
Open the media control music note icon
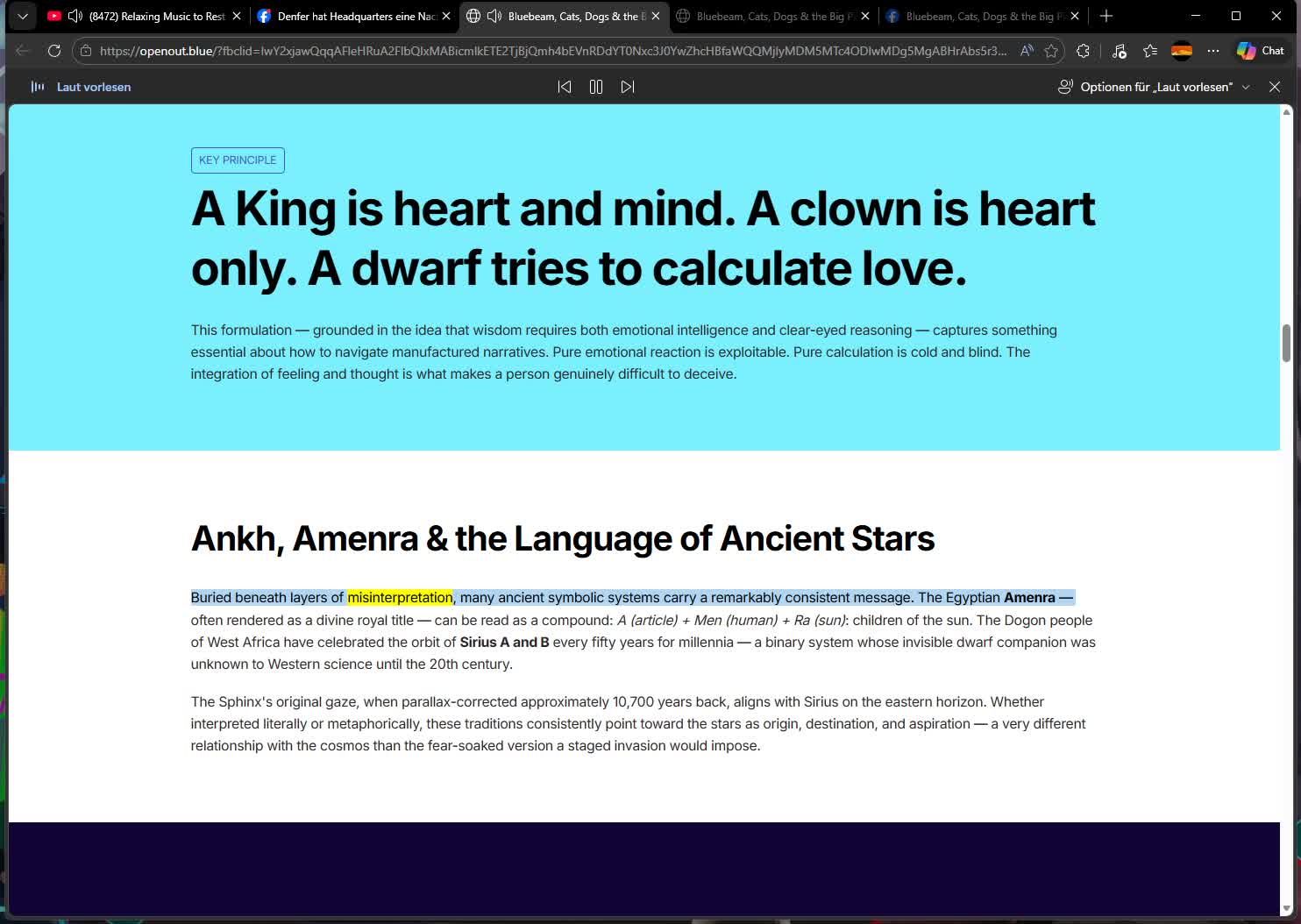[1119, 51]
